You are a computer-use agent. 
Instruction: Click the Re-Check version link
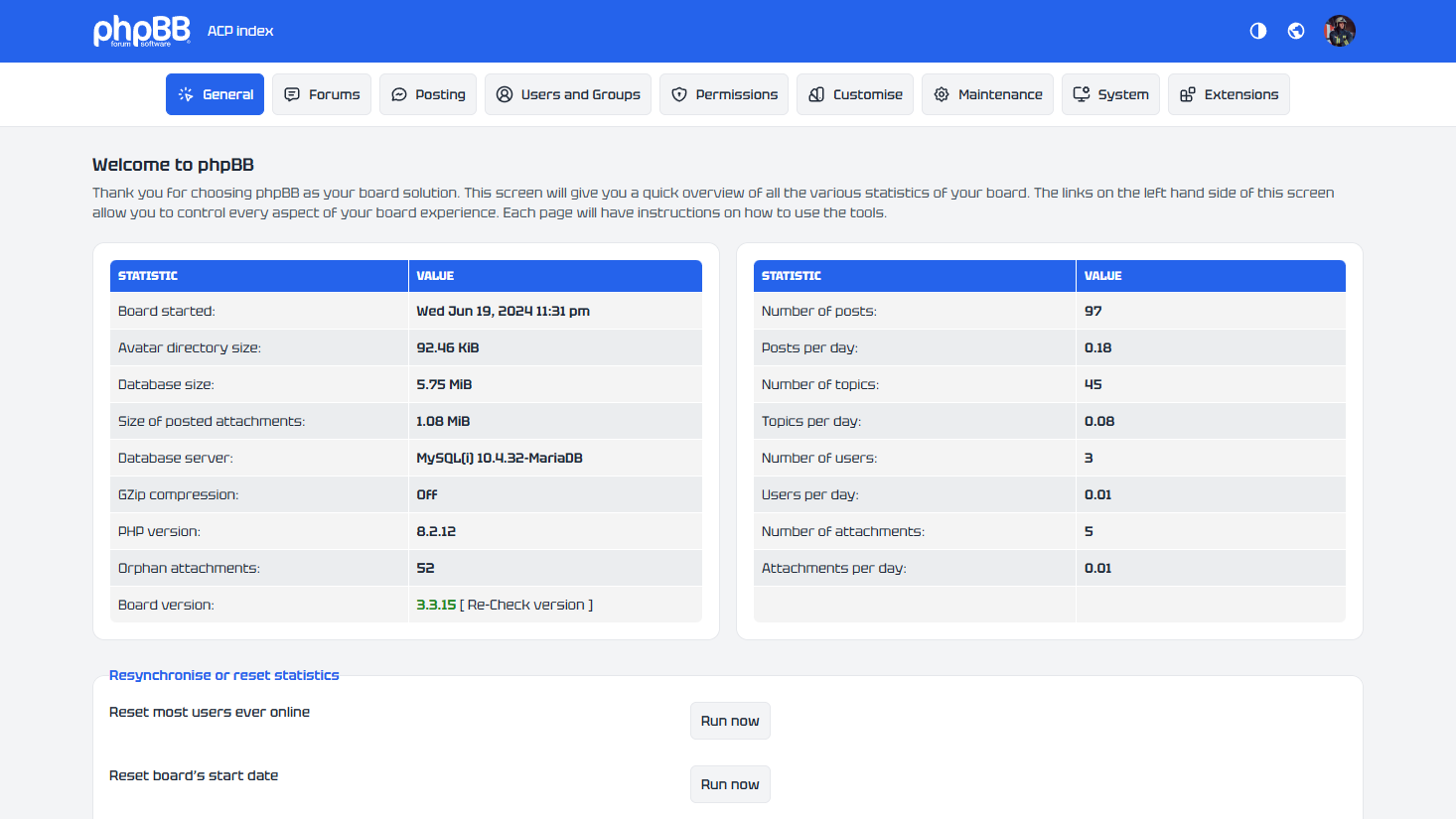[525, 605]
